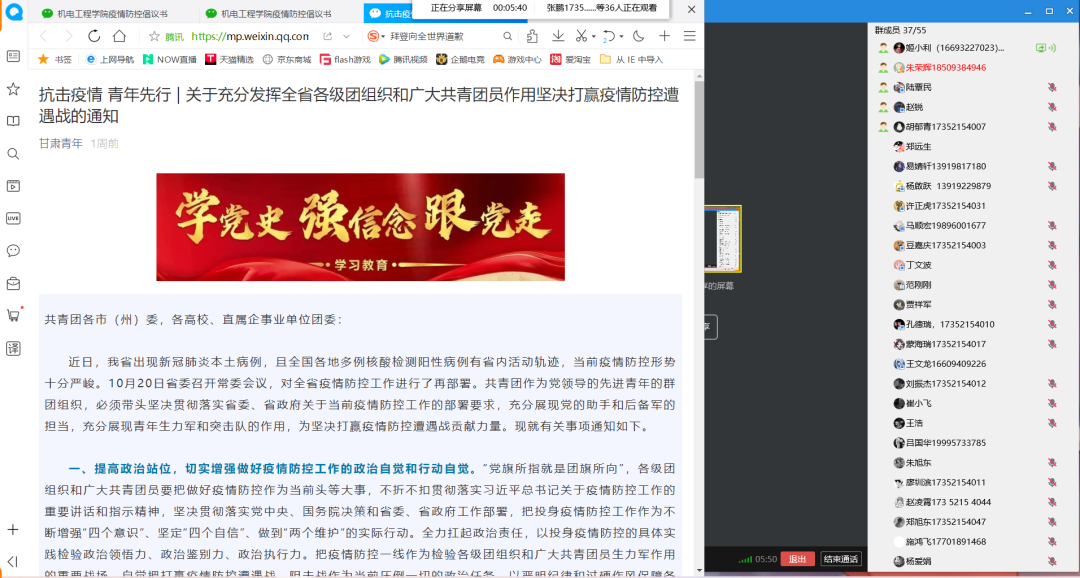Expand the undo closed-tab dropdown arrow
Screen dimensions: 1080x578
[x=621, y=36]
